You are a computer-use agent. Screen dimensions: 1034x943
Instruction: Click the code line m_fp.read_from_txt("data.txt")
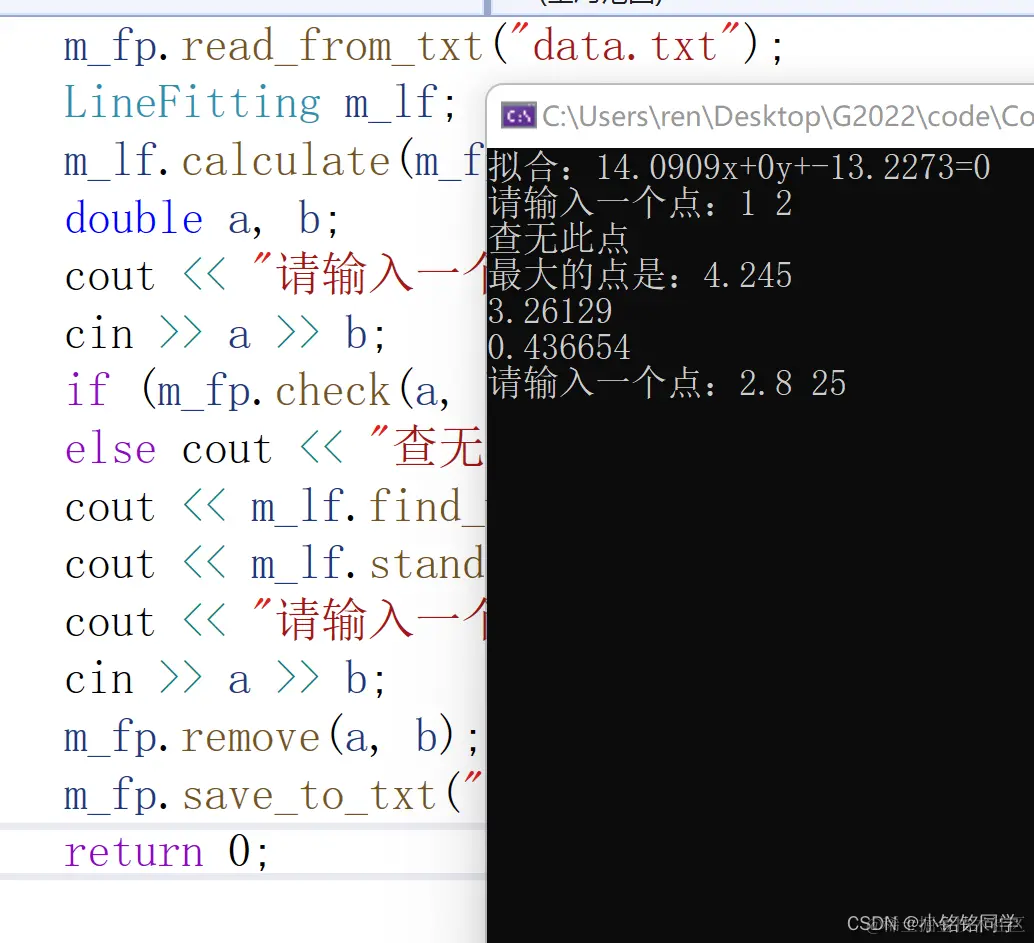pyautogui.click(x=423, y=47)
